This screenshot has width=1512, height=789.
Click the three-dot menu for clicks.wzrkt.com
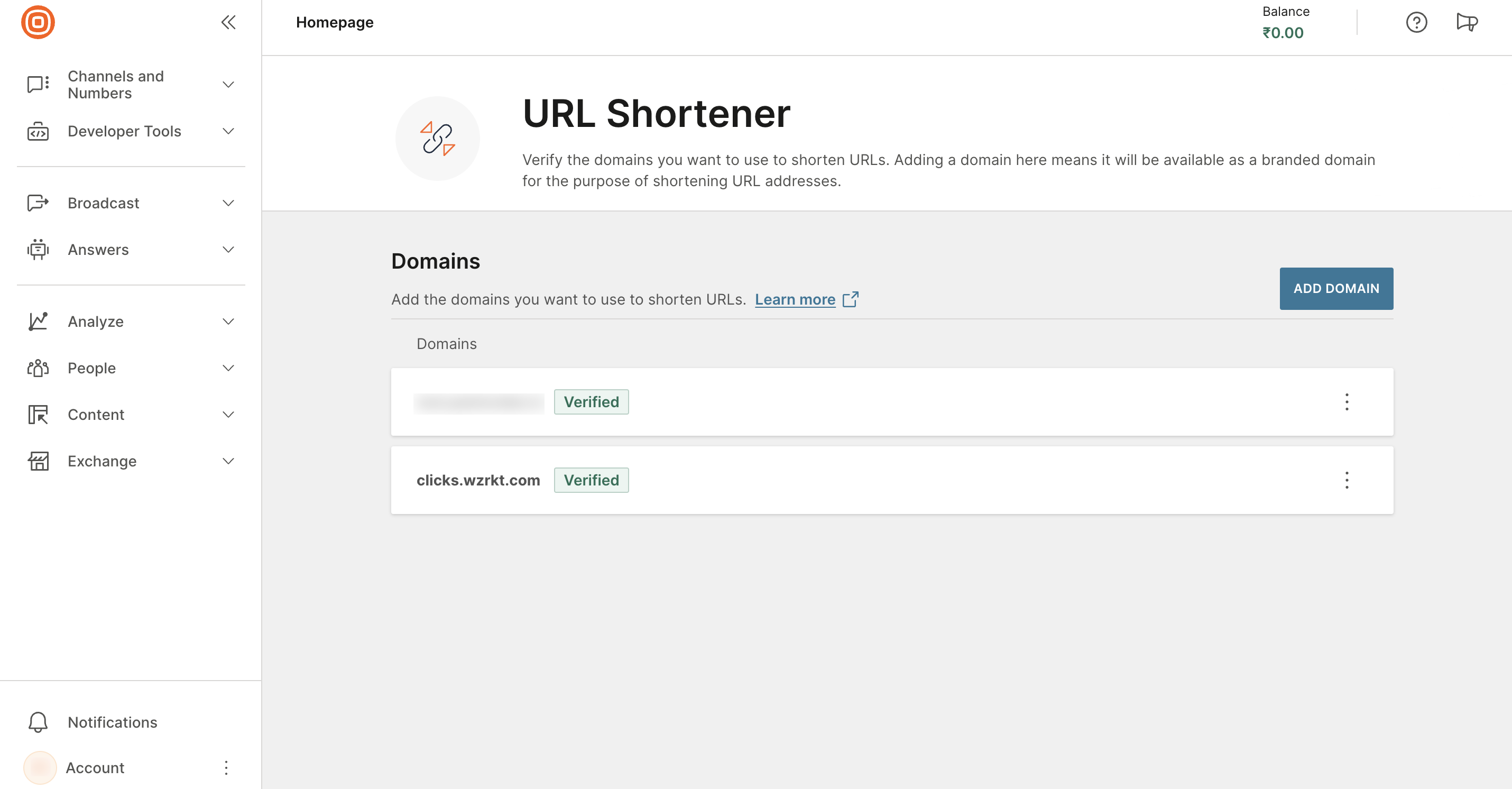pyautogui.click(x=1347, y=480)
